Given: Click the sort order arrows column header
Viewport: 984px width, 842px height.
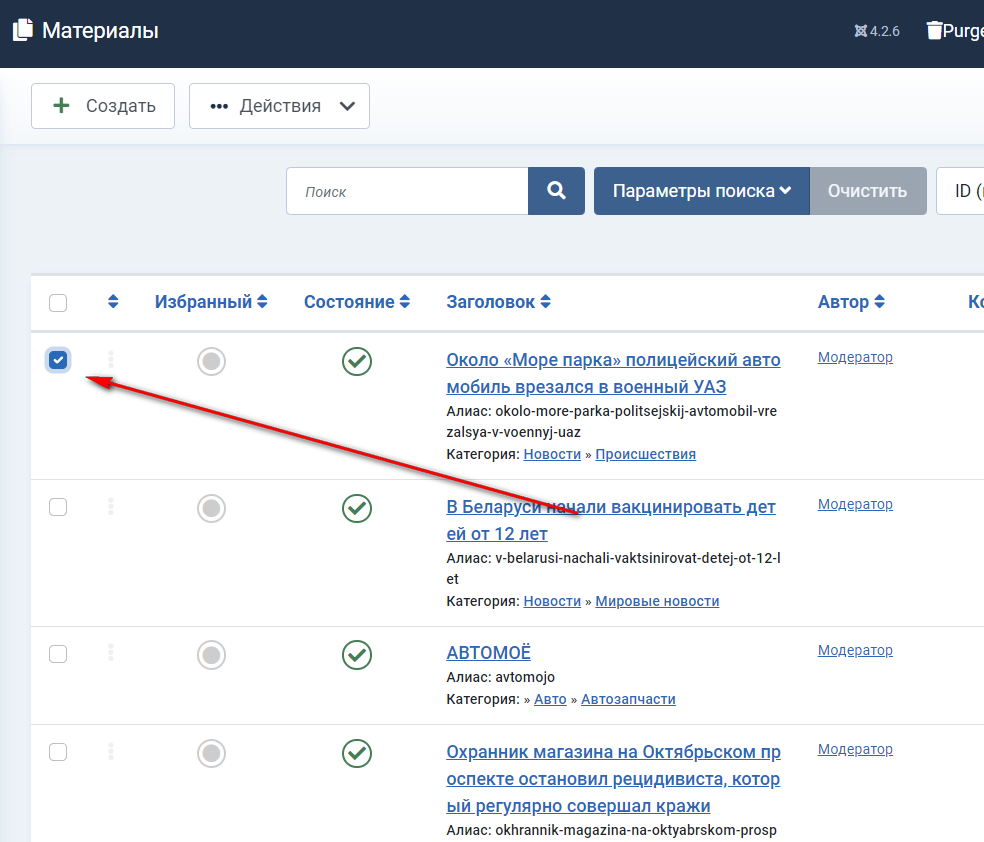Looking at the screenshot, I should tap(113, 302).
